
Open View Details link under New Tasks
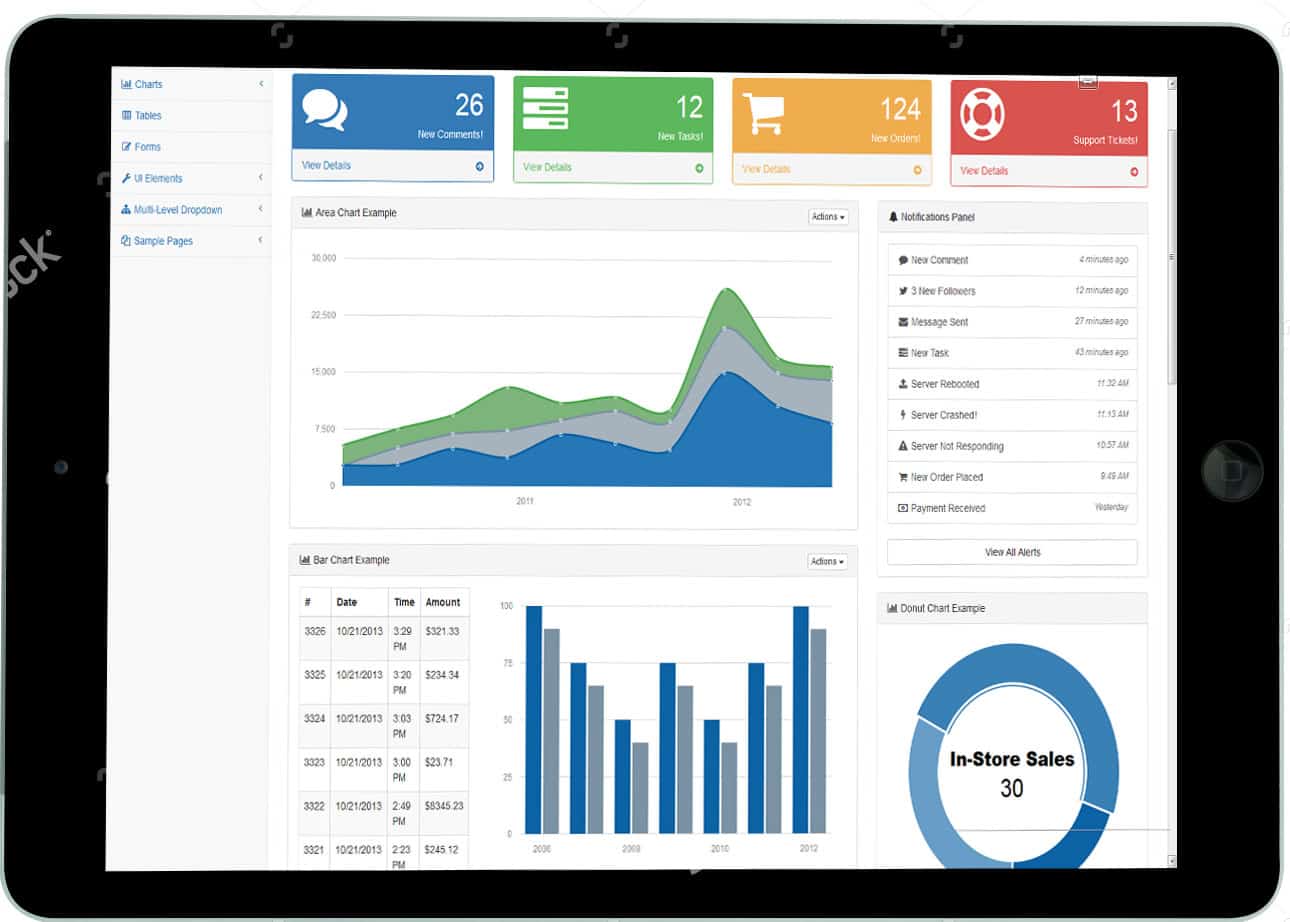(547, 167)
